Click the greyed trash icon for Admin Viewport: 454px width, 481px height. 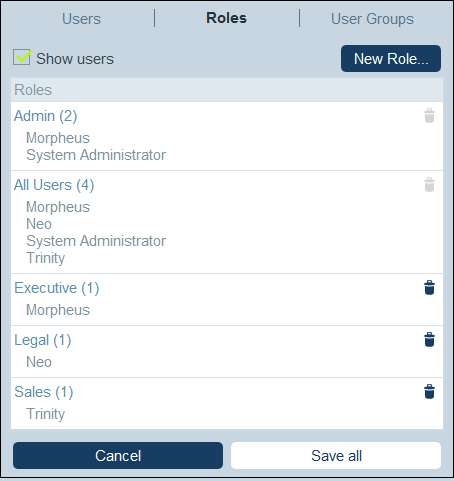[429, 116]
